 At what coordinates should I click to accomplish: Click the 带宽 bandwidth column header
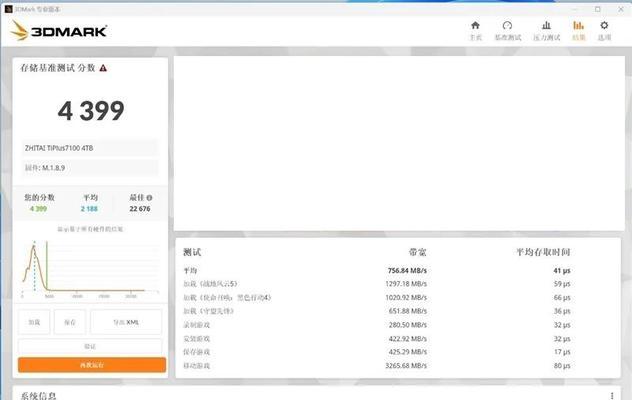(418, 252)
